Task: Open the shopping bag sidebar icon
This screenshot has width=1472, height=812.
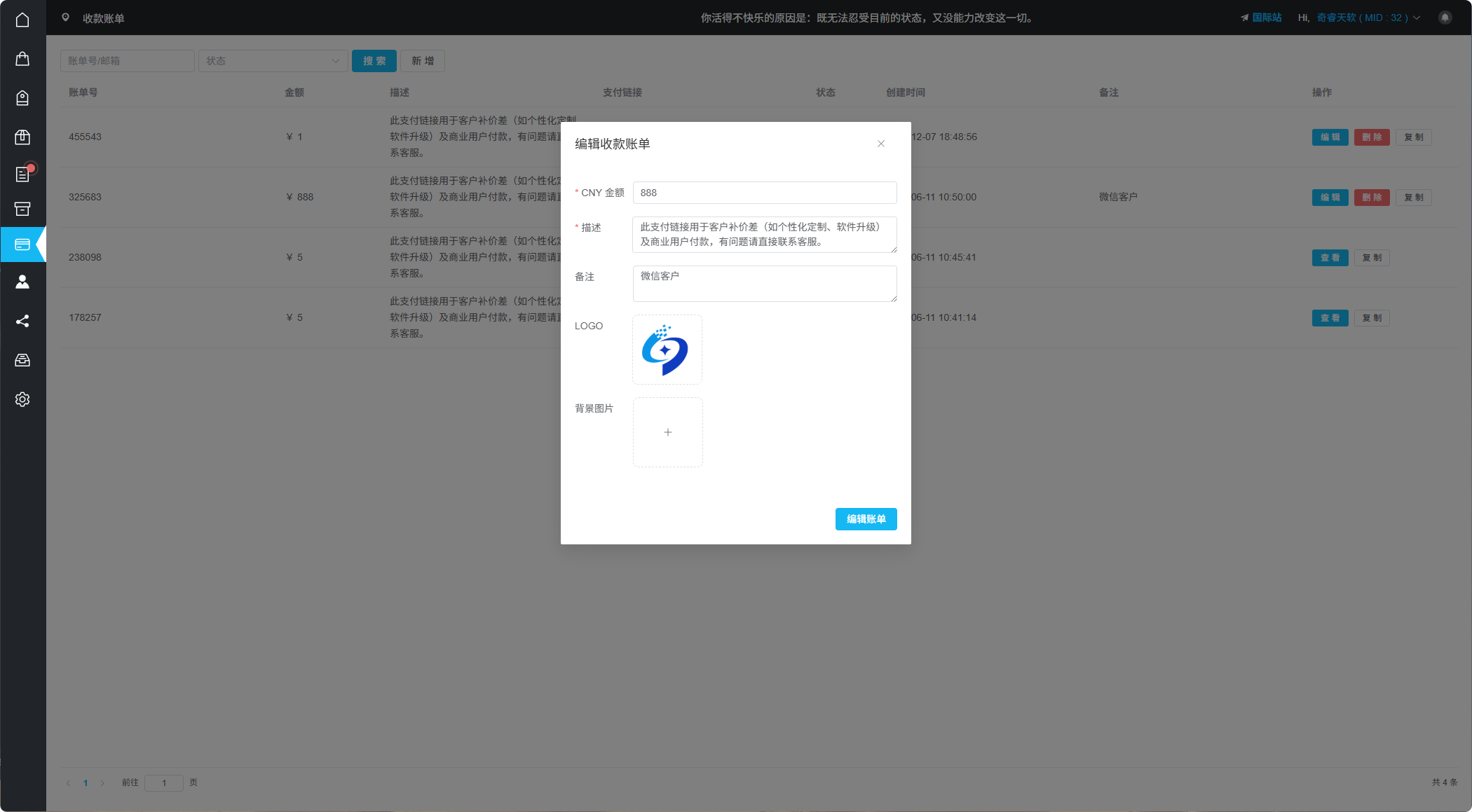Action: (22, 59)
